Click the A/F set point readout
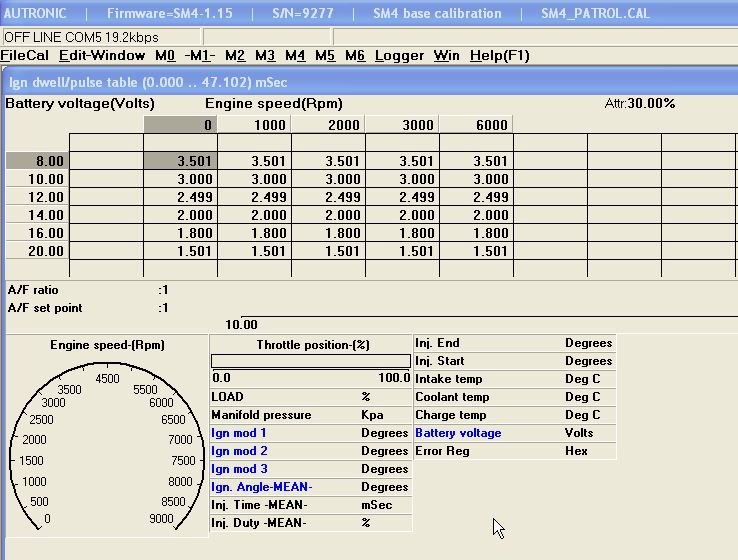The image size is (738, 560). pos(88,308)
